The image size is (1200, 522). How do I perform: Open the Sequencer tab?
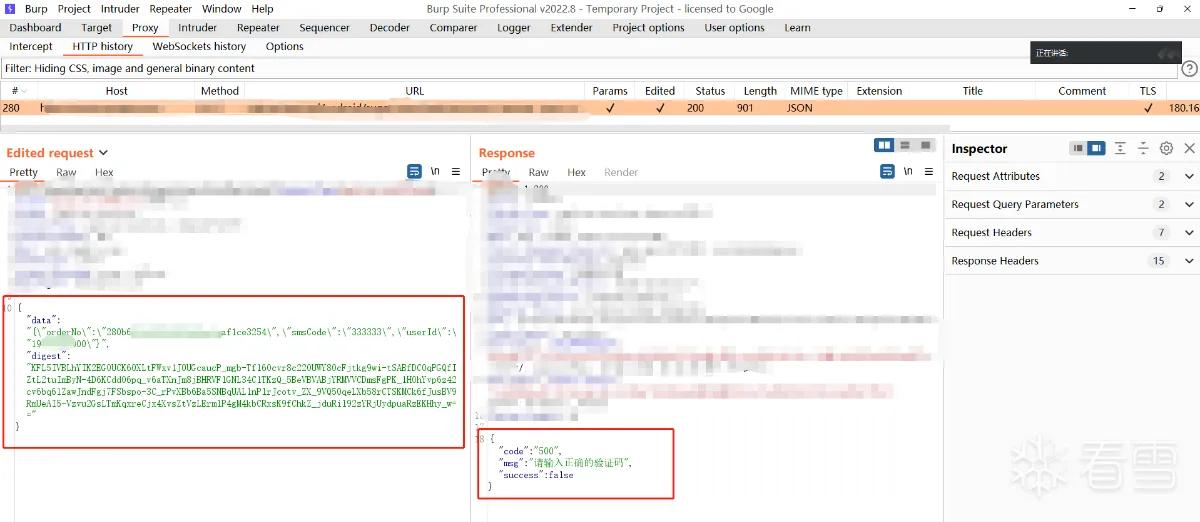[325, 28]
